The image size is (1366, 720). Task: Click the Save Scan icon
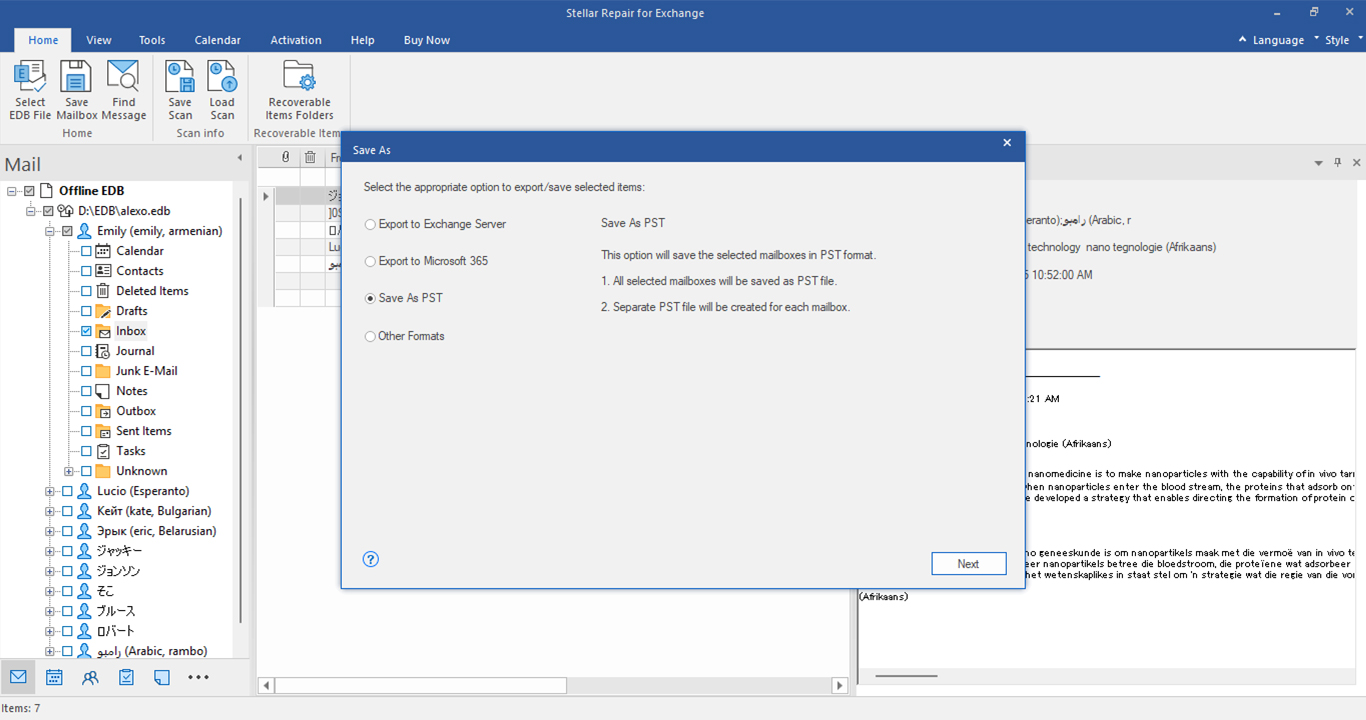click(180, 90)
